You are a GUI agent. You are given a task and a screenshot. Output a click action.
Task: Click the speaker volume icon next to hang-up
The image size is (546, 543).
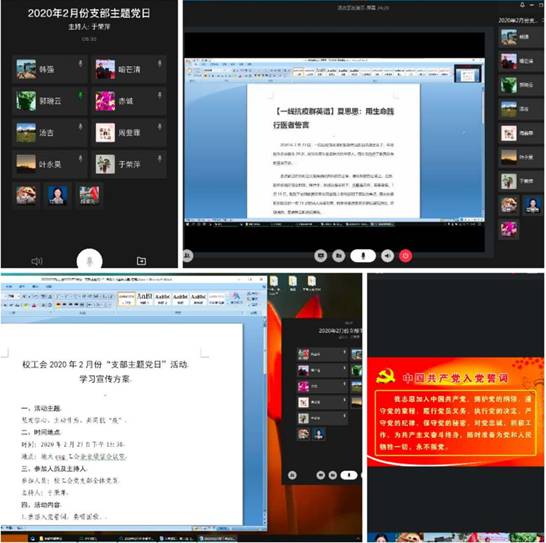(388, 256)
